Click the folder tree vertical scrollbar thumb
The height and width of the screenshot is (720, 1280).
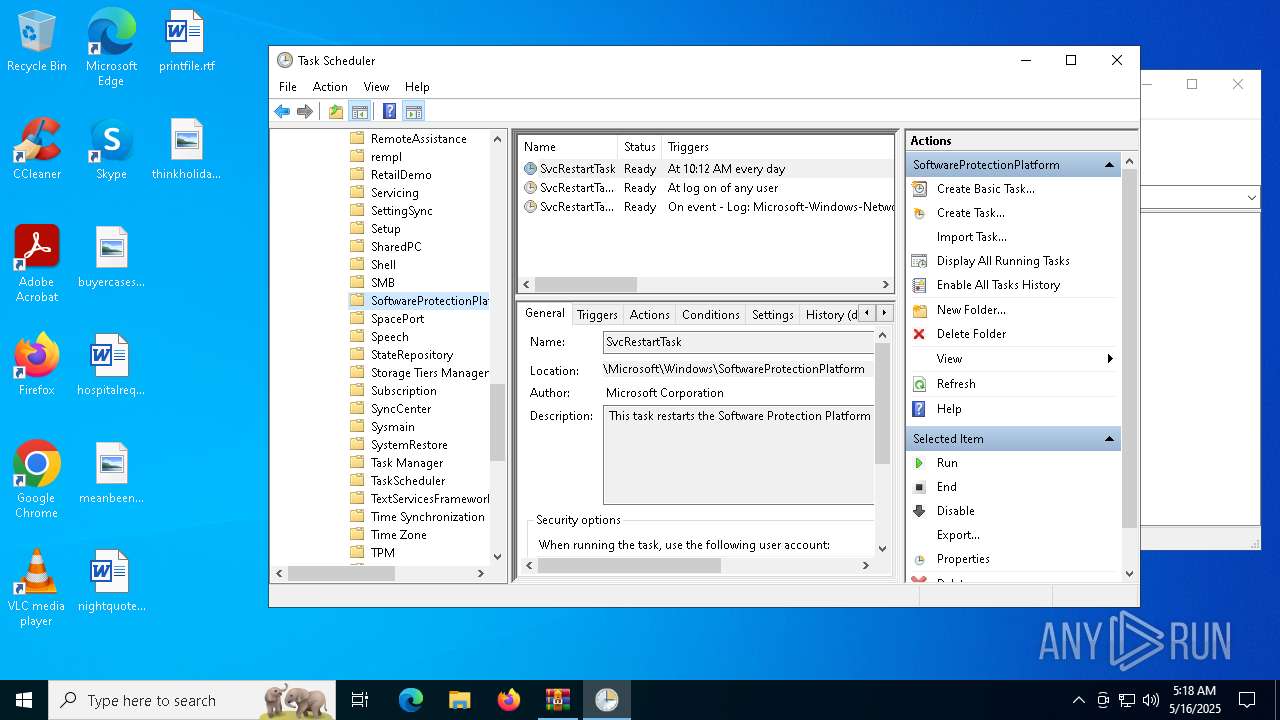497,421
